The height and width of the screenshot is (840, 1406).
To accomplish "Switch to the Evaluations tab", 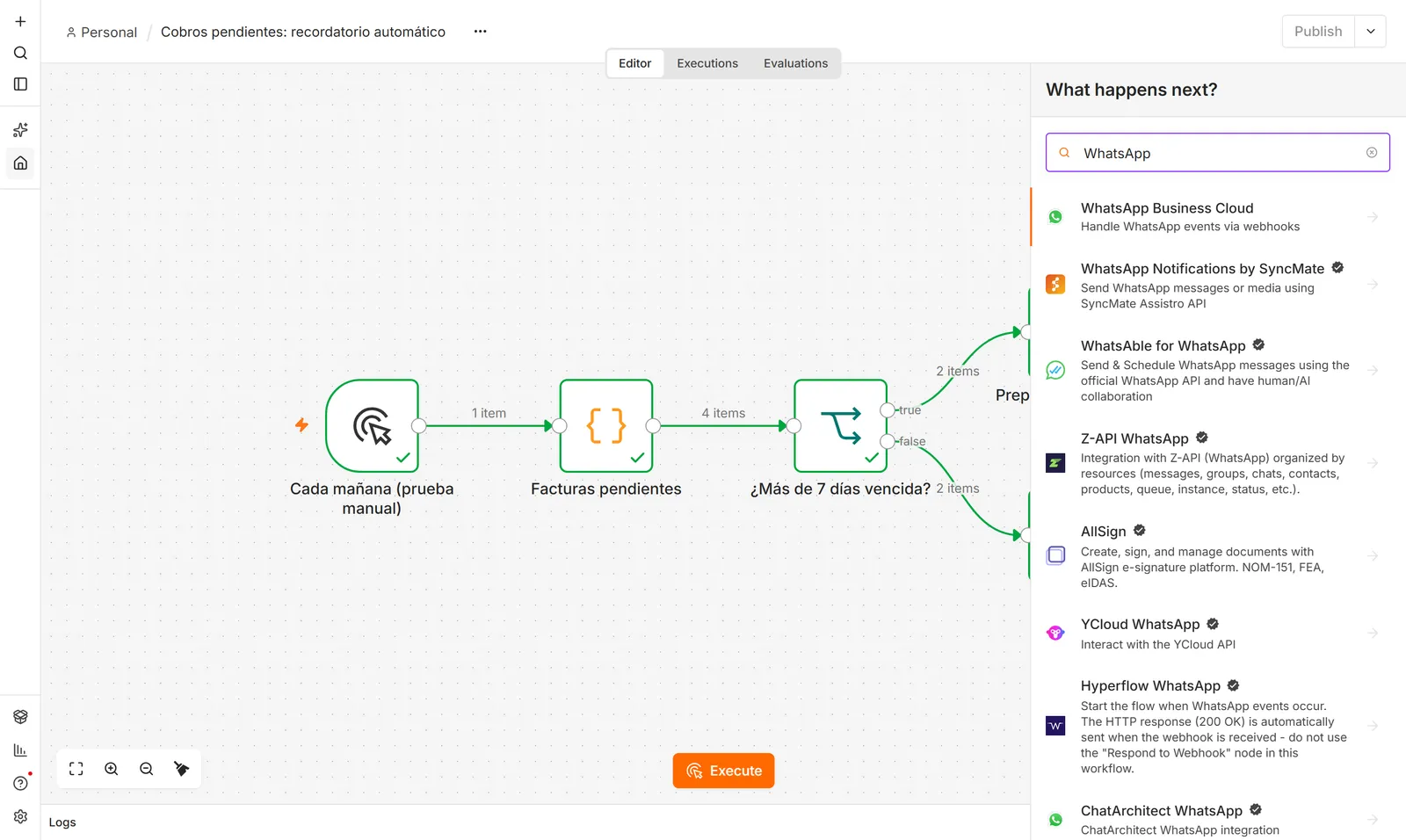I will click(x=795, y=63).
